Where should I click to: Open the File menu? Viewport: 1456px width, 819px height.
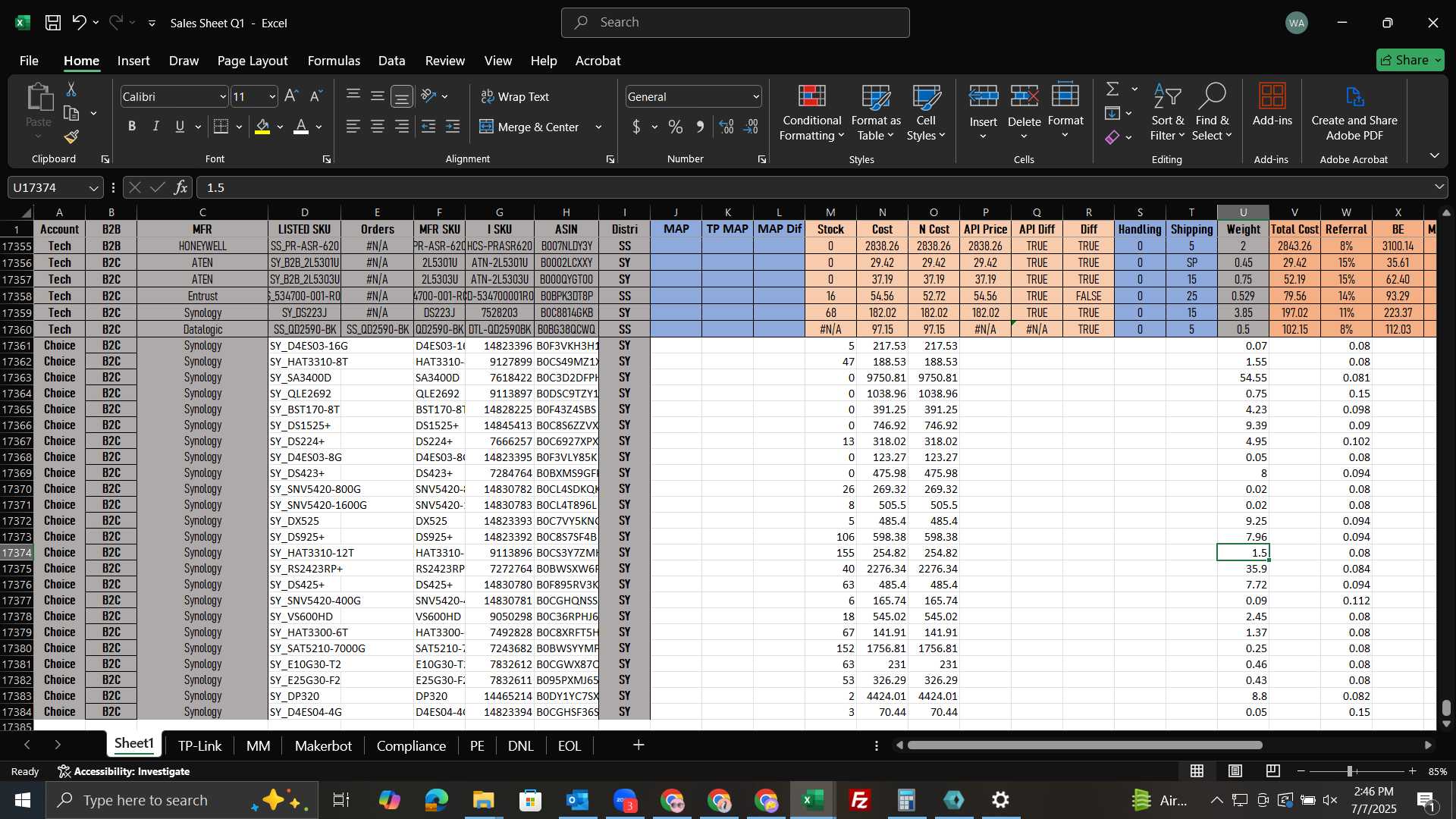coord(29,61)
